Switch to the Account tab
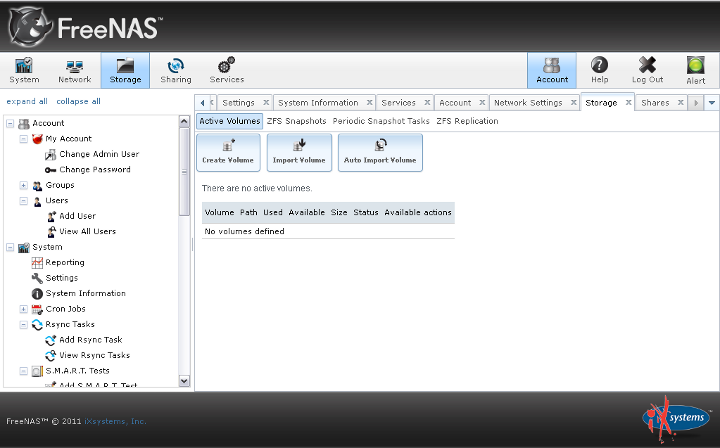720x448 pixels. click(455, 103)
